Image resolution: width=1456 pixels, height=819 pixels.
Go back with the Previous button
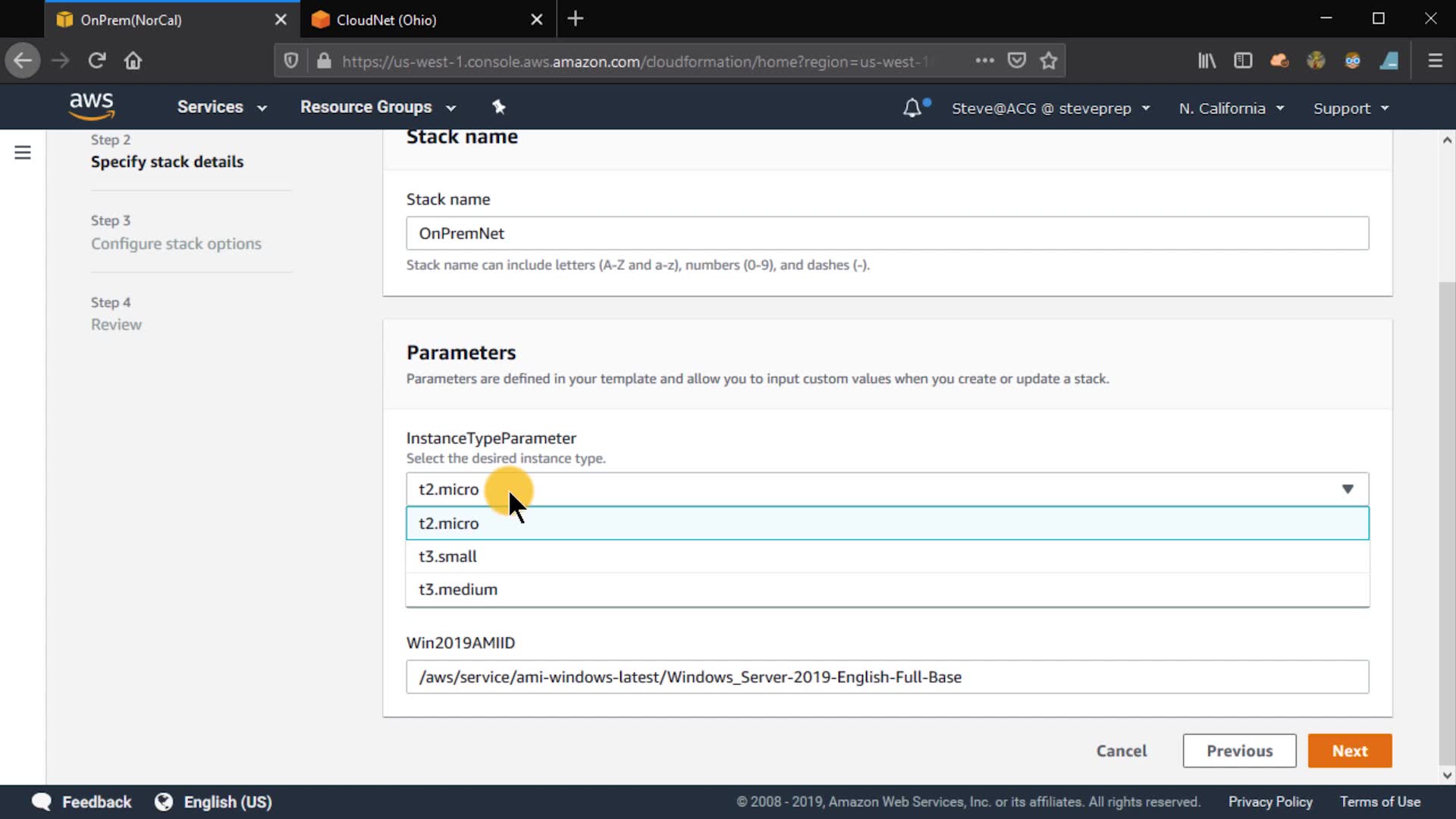[x=1239, y=751]
